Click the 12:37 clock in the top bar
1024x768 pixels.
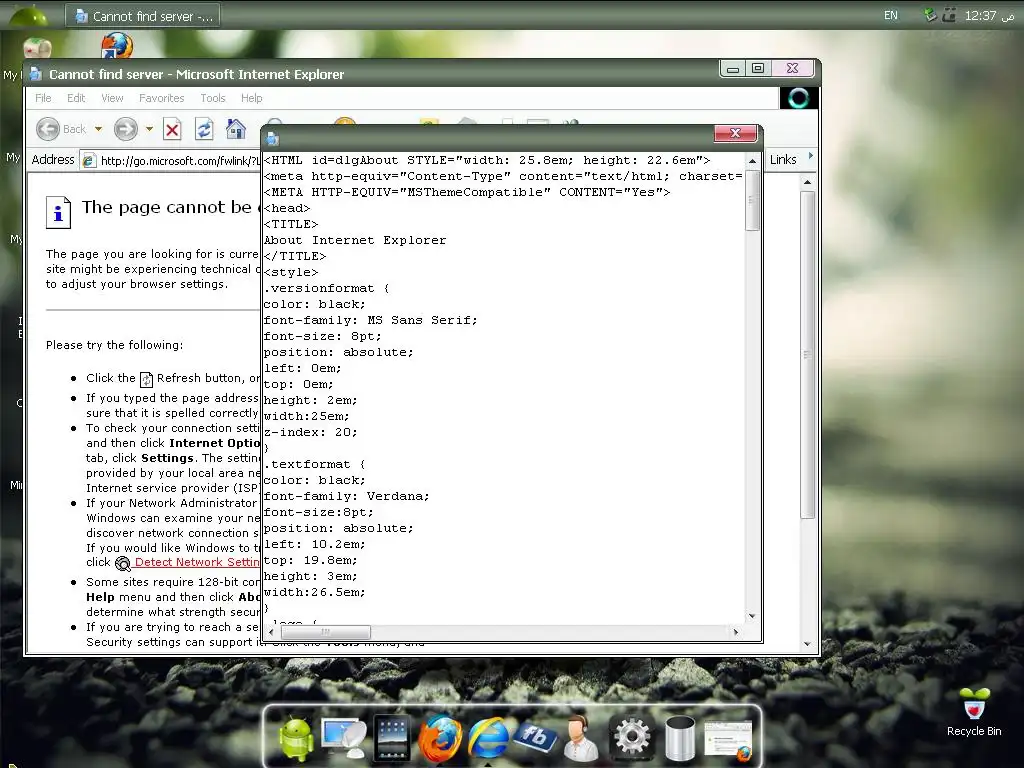tap(980, 15)
